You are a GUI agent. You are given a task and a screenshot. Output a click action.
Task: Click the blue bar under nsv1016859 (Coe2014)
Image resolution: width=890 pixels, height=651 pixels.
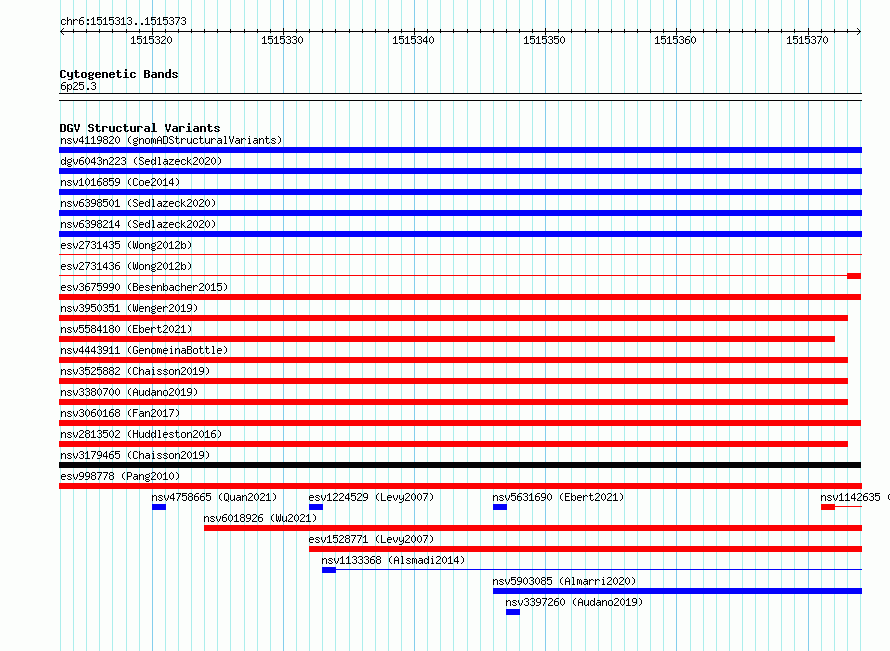(x=460, y=192)
